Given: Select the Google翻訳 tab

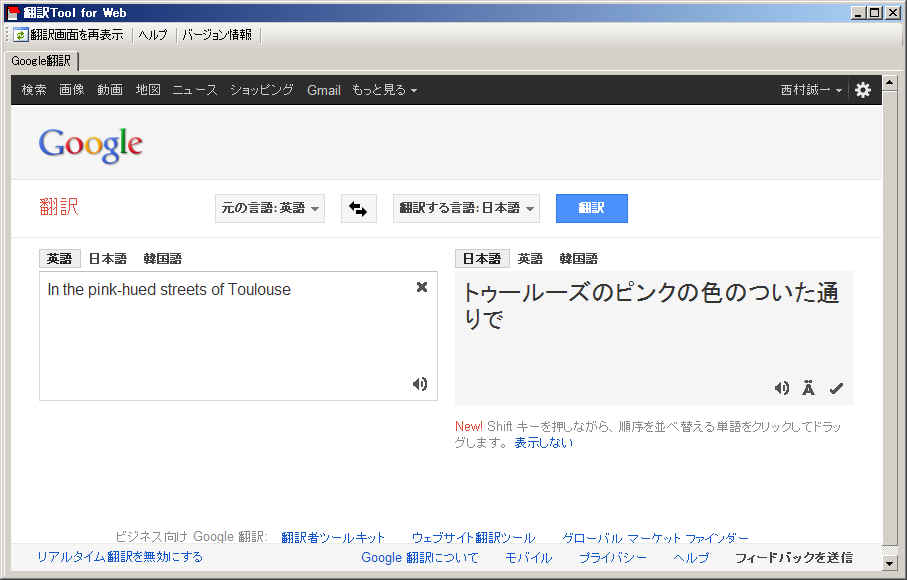Looking at the screenshot, I should pyautogui.click(x=42, y=61).
